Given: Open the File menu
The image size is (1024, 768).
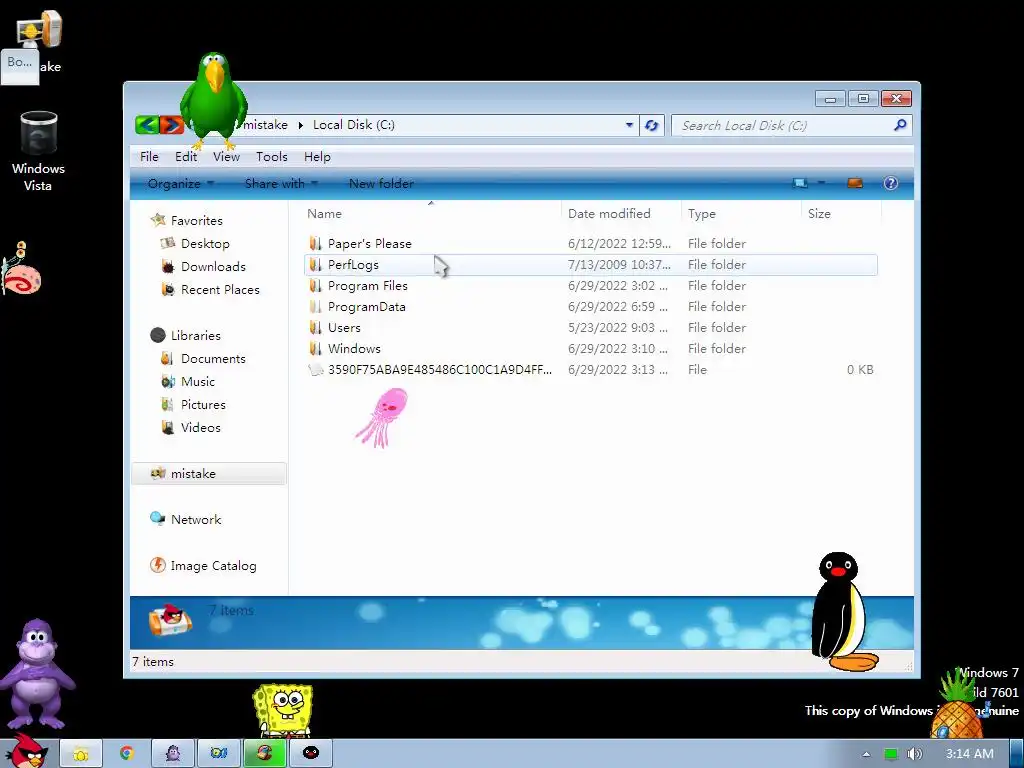Looking at the screenshot, I should click(x=149, y=157).
